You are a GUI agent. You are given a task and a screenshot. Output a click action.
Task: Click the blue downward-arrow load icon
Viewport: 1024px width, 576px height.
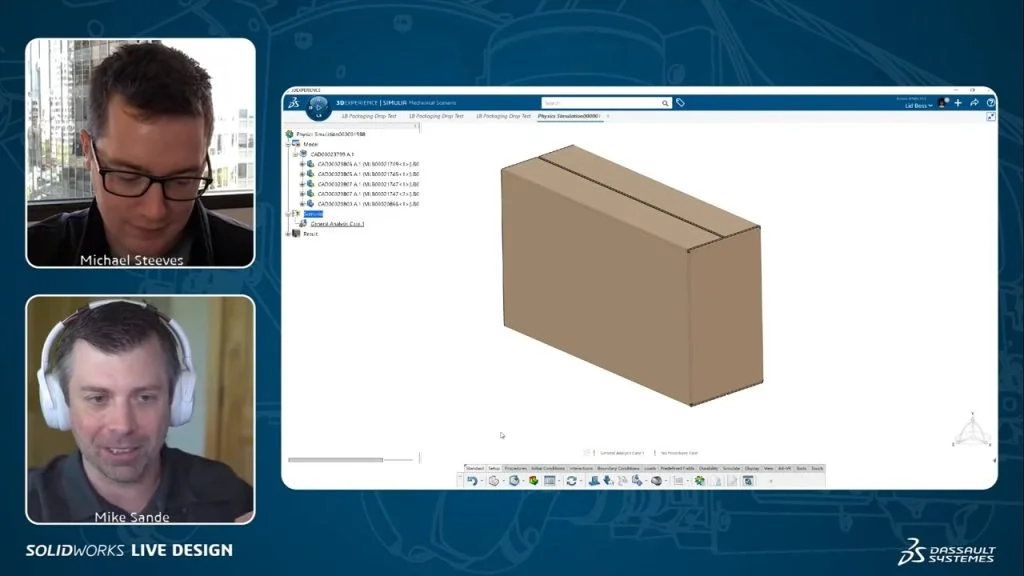(609, 481)
